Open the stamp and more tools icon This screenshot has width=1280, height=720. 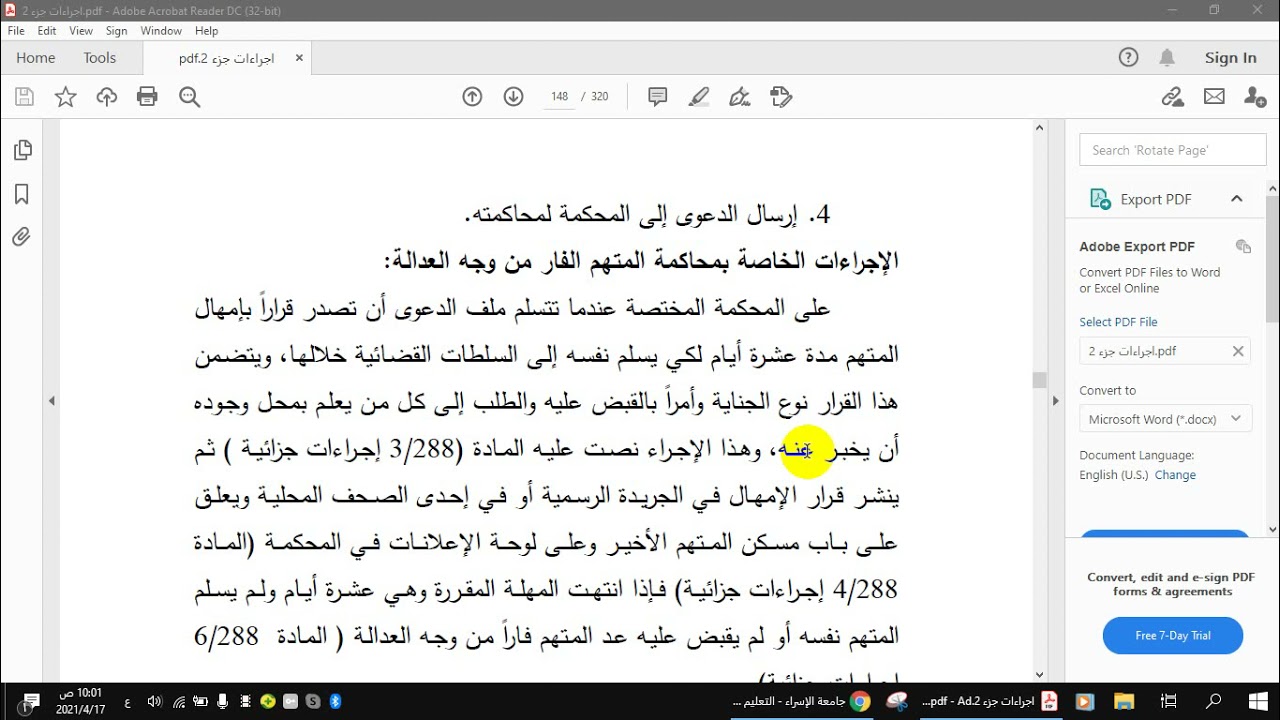tap(781, 96)
